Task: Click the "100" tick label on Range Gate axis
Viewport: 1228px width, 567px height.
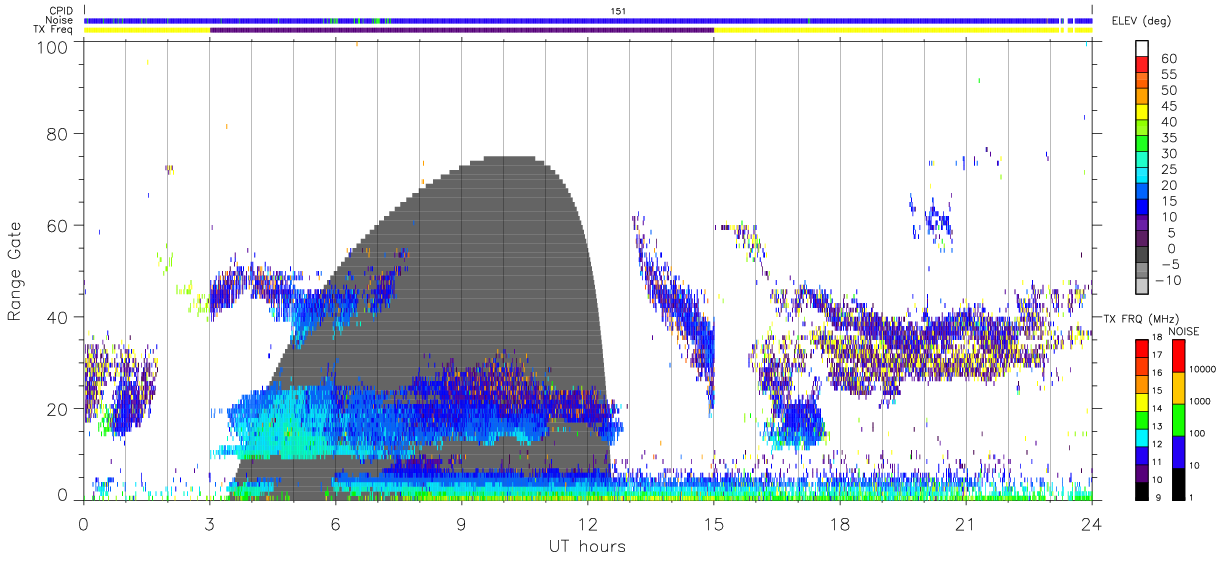Action: (x=54, y=47)
